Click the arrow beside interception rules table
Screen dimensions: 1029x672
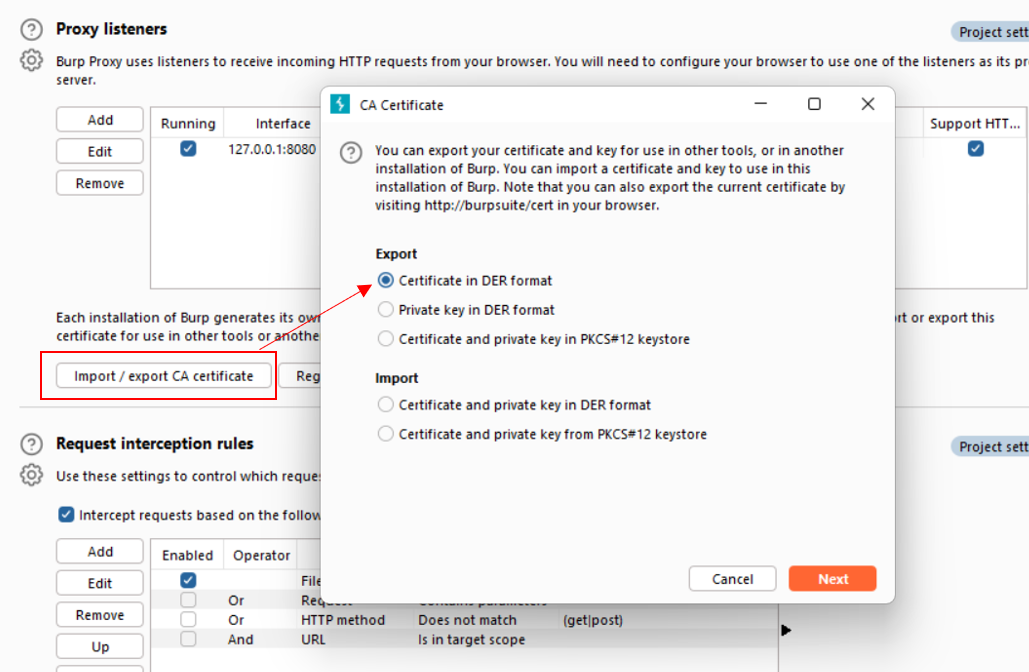pyautogui.click(x=786, y=630)
